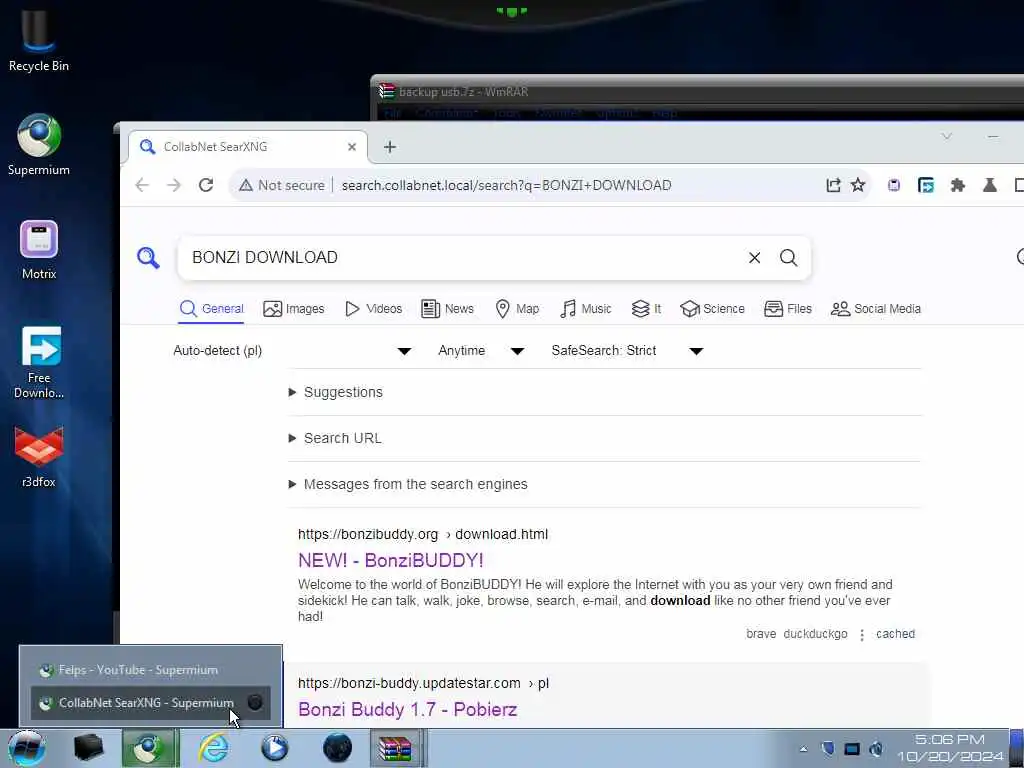This screenshot has width=1024, height=768.
Task: Open a new browser tab
Action: [x=390, y=147]
